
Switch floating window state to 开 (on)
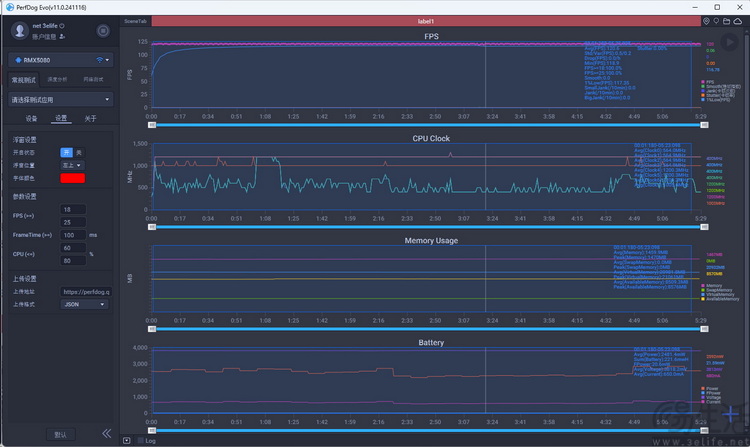click(x=66, y=153)
